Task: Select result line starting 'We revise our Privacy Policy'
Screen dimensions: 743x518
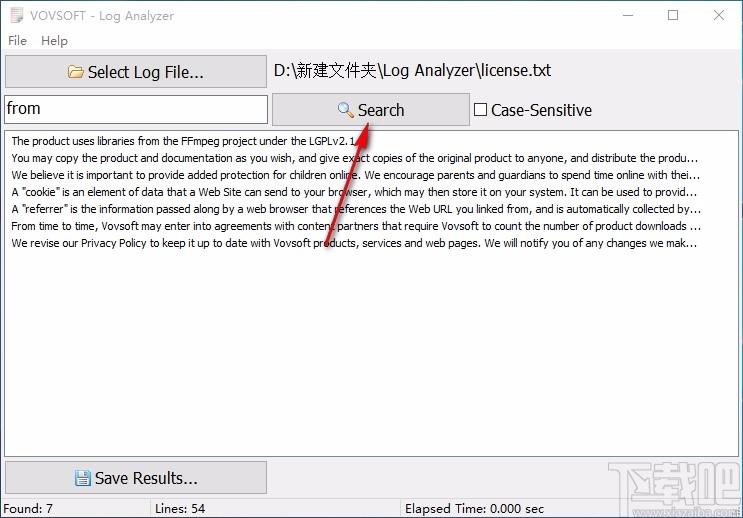Action: 354,243
